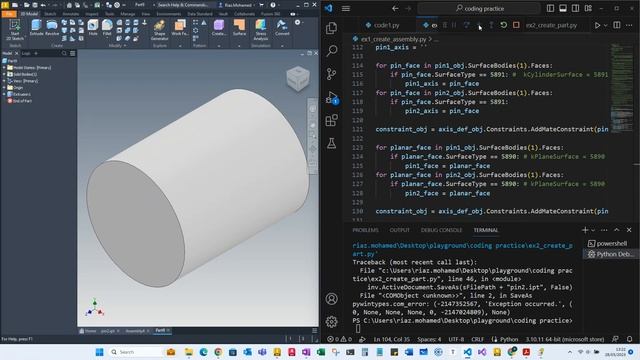Expand Model States node in Inventor browser
The image size is (640, 360).
[x=4, y=68]
